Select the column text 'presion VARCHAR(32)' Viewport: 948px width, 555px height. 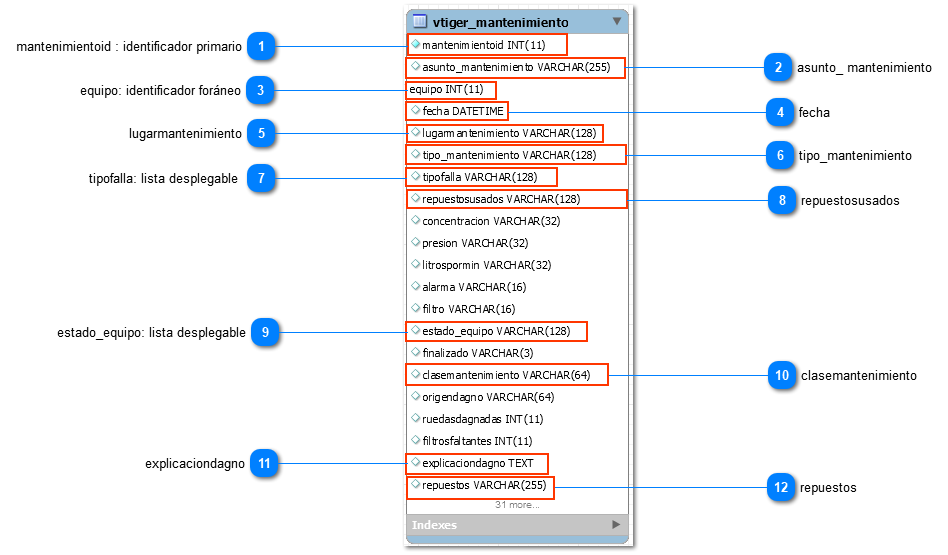tap(475, 243)
